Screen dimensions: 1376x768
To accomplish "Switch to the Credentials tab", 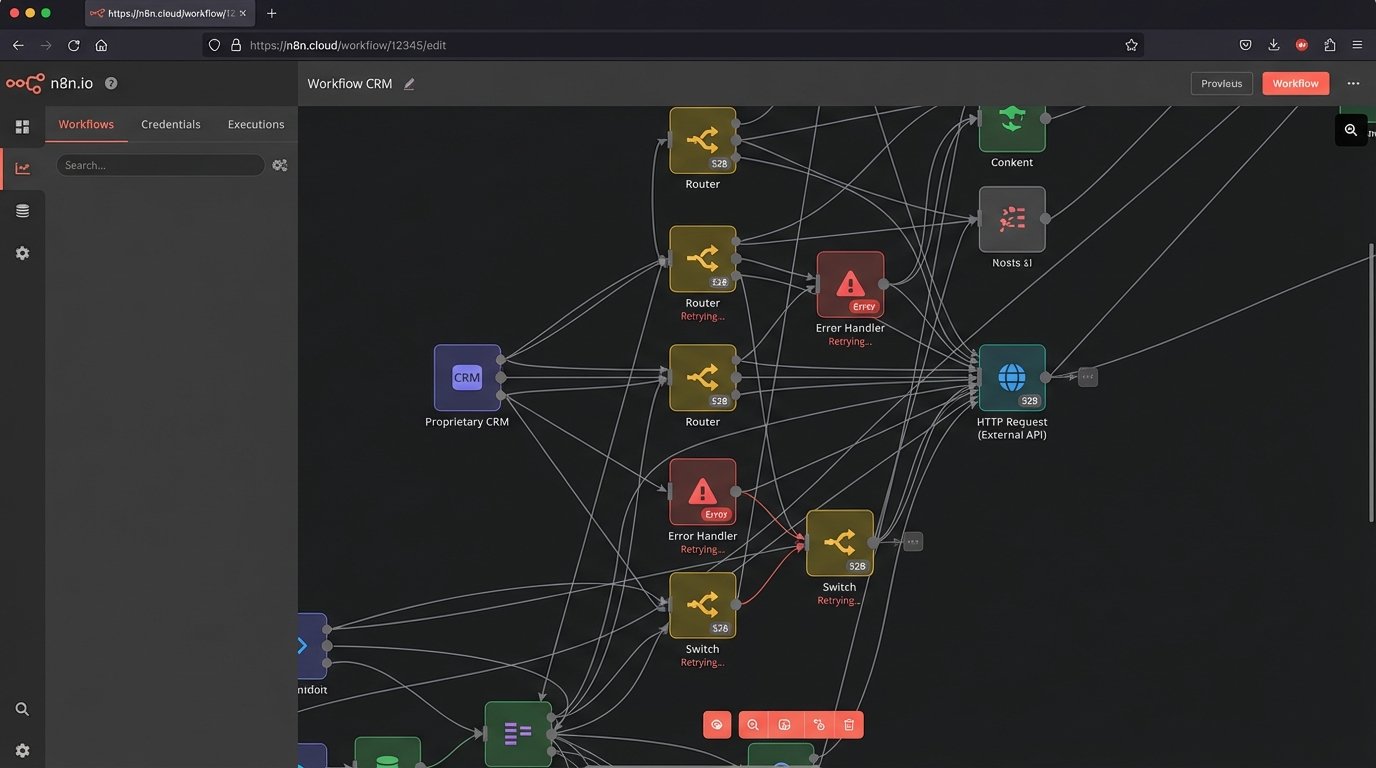I will click(x=171, y=124).
